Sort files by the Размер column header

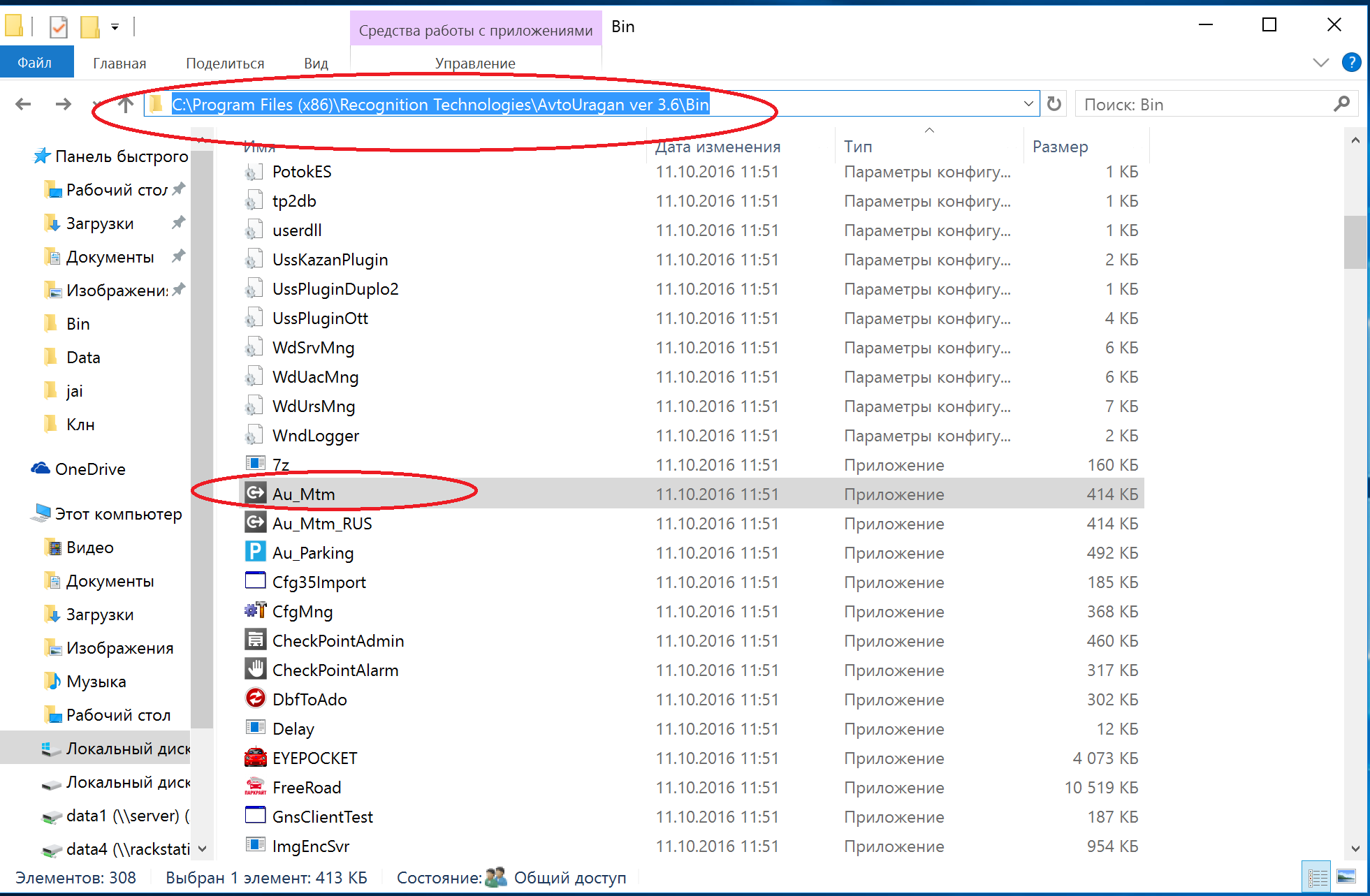tap(1060, 147)
